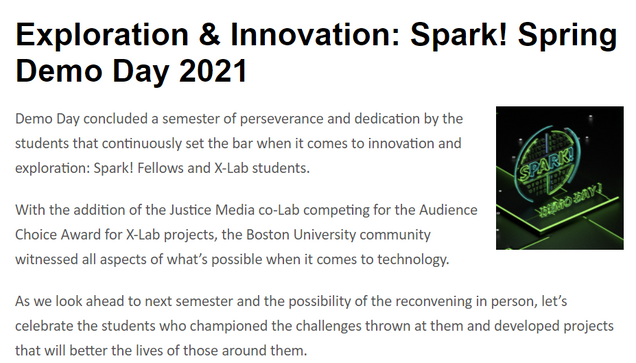
Task: Click the paragraph starting Demo Day concluded
Action: point(239,143)
